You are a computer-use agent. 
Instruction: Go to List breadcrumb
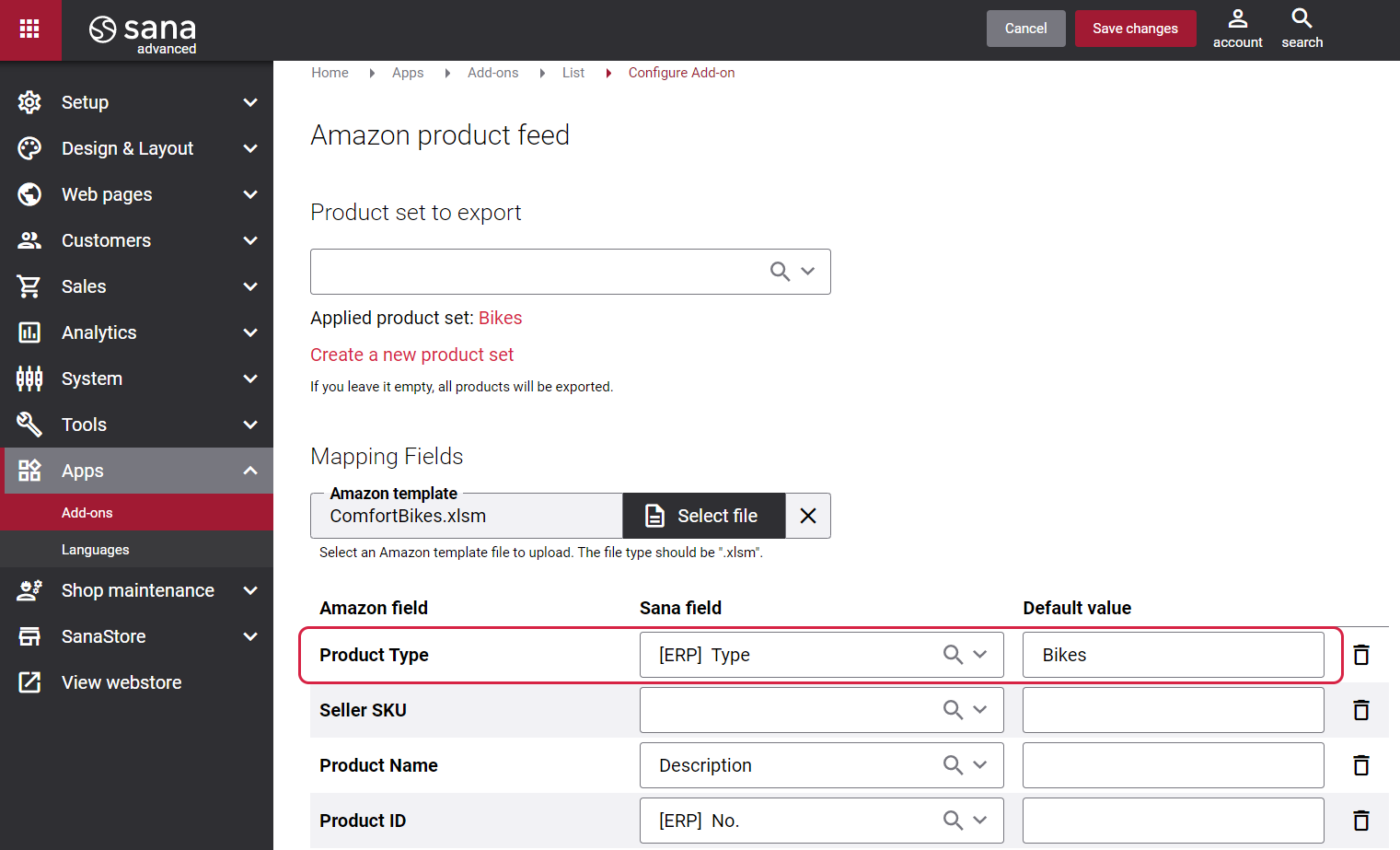(573, 73)
